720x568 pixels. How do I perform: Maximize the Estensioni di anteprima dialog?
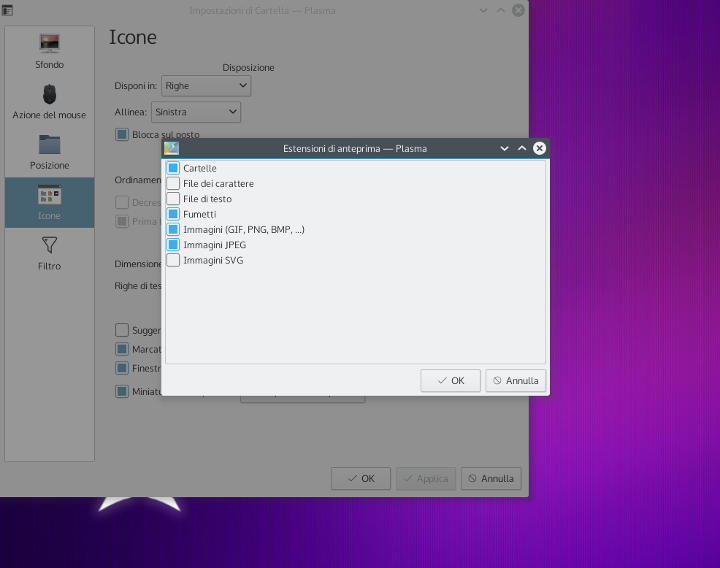[x=522, y=148]
